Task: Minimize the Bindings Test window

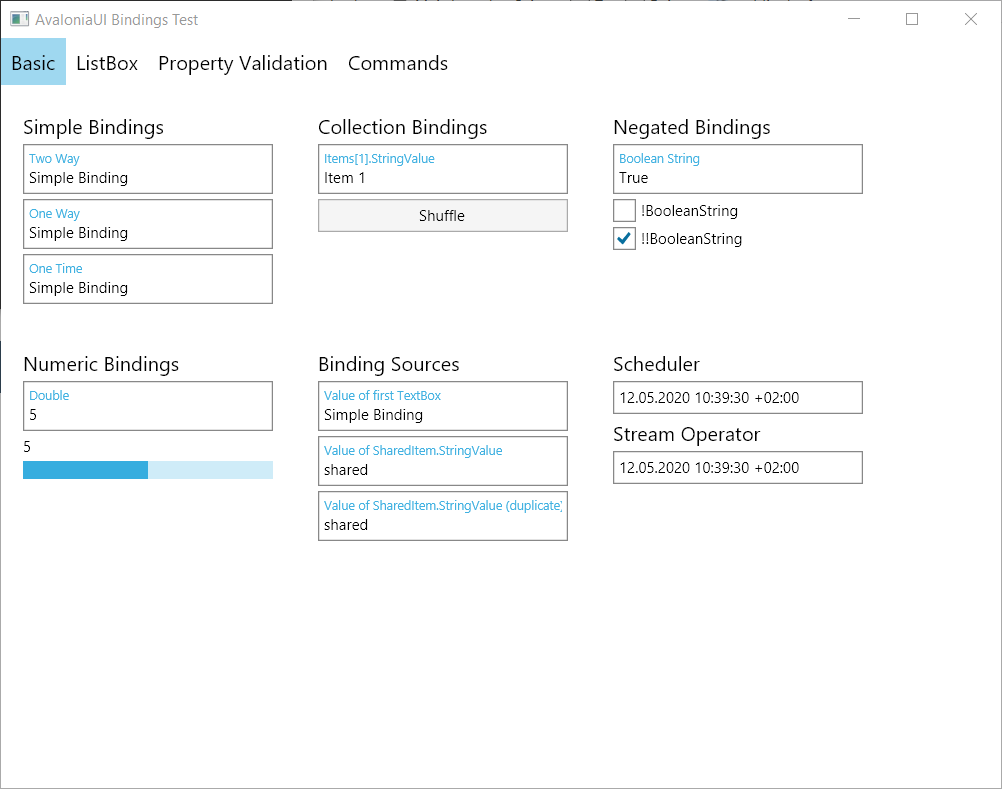Action: [854, 19]
